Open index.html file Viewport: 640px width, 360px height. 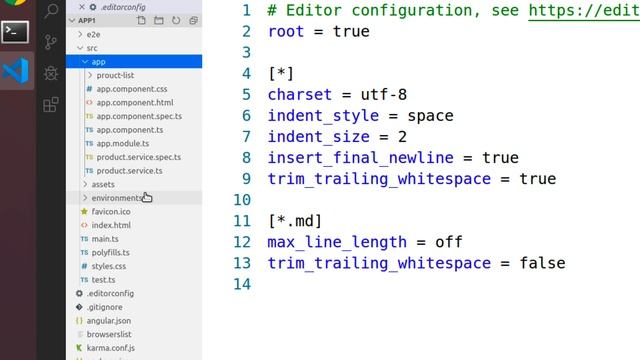point(111,225)
